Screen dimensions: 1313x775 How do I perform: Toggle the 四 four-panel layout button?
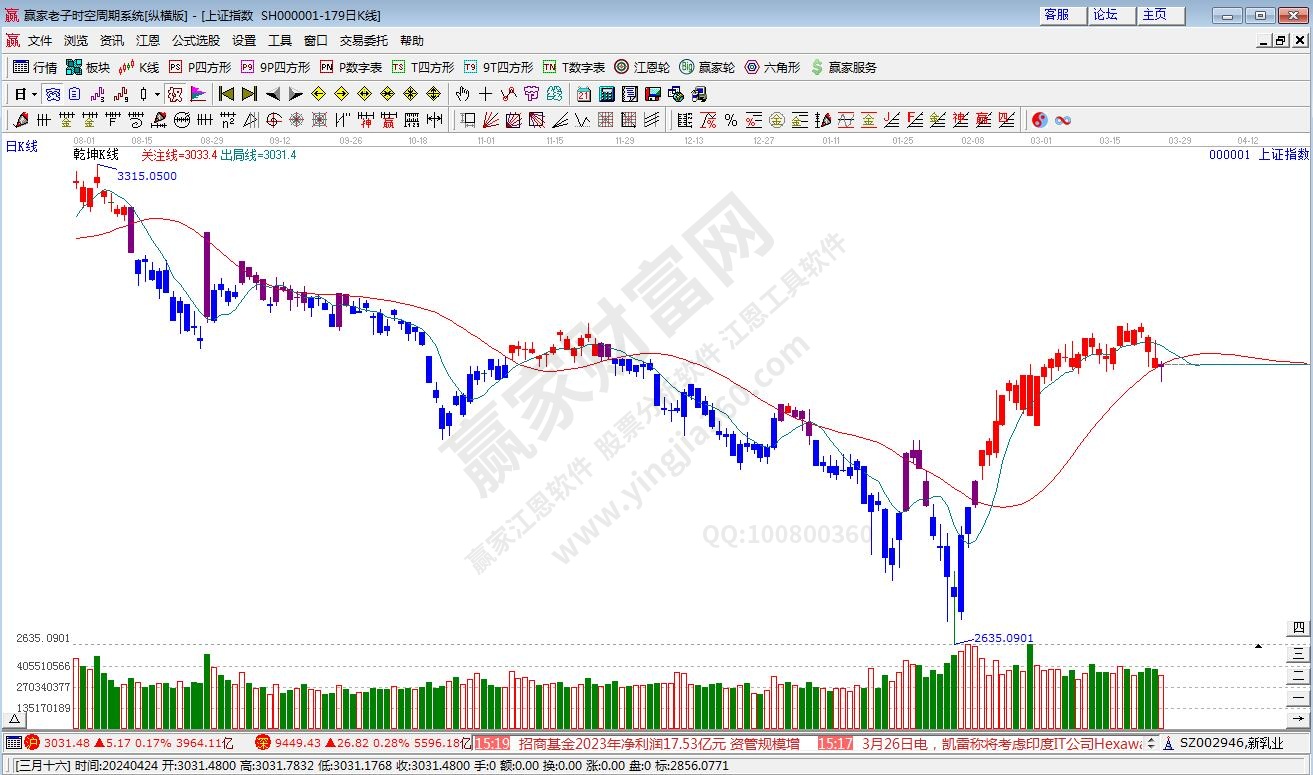(1298, 628)
